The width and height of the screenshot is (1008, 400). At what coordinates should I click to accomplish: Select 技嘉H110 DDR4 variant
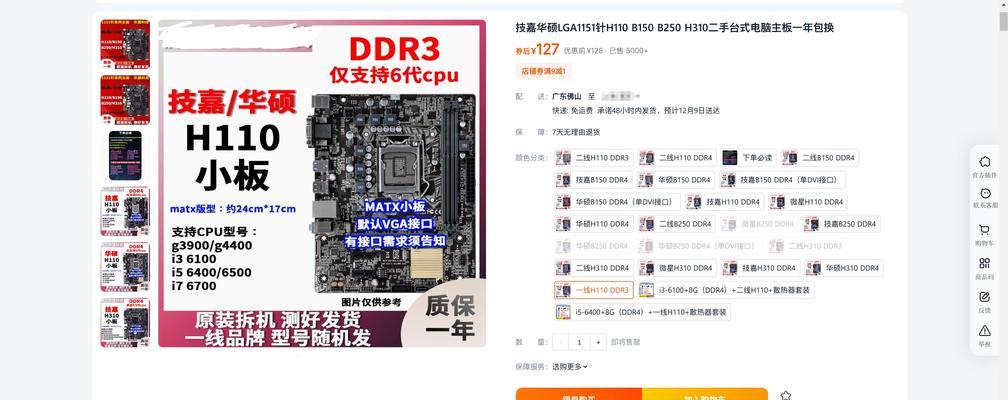724,202
